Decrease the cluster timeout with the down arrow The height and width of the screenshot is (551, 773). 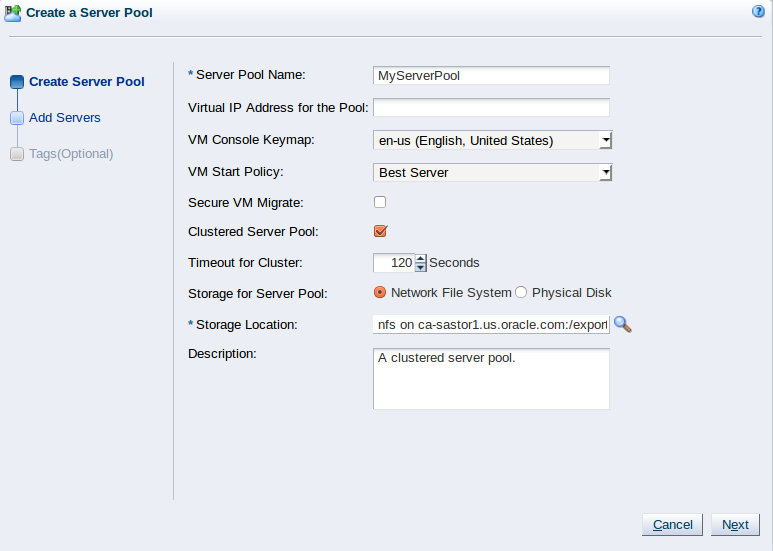tap(421, 267)
